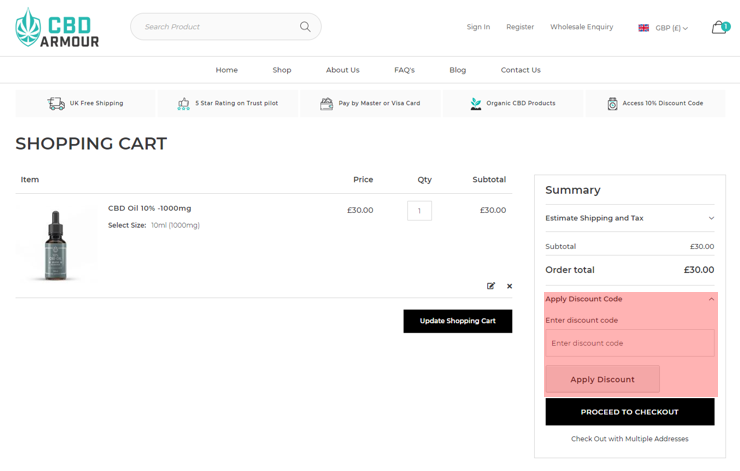
Task: Open the shopping bag cart icon
Action: tap(719, 27)
